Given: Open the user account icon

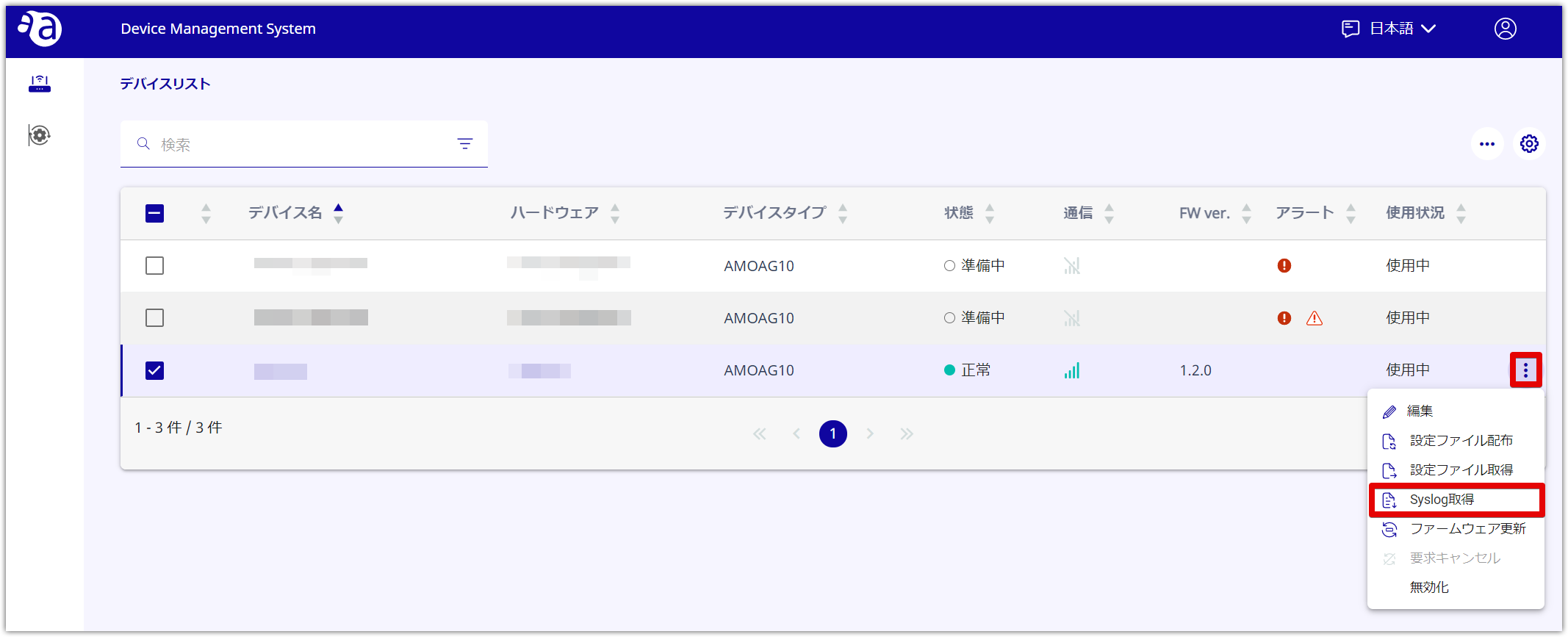Looking at the screenshot, I should tap(1505, 29).
